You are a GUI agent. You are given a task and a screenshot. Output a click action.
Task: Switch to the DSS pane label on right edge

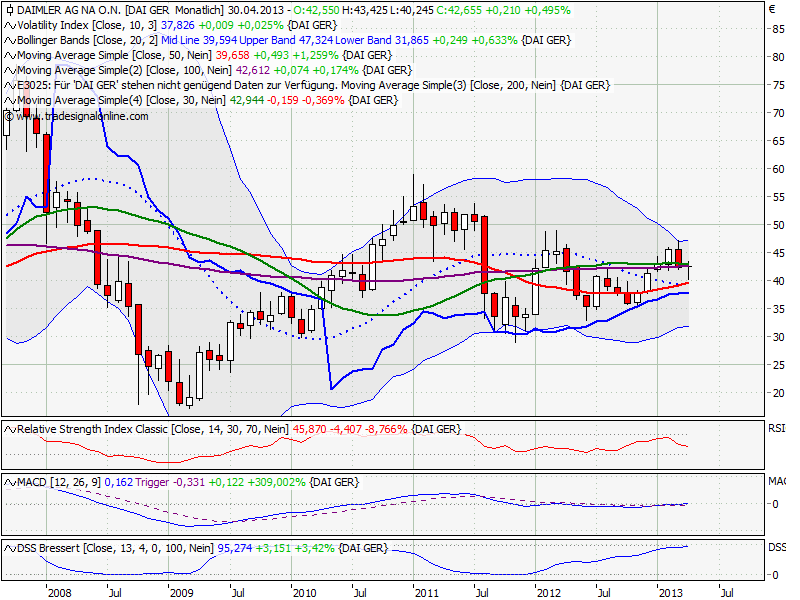coord(775,547)
